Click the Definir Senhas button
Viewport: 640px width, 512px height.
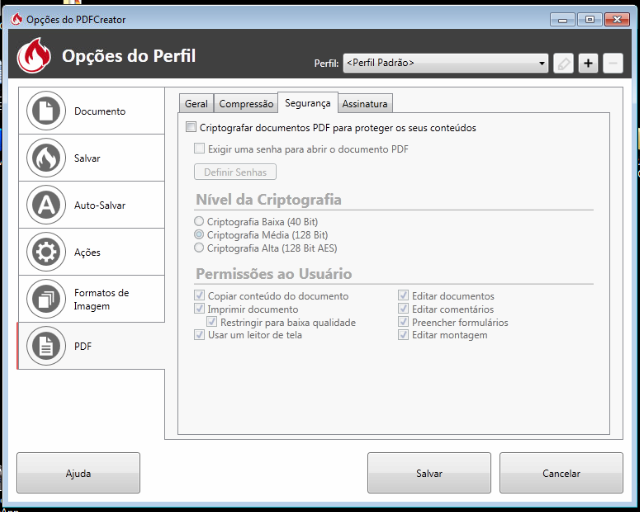pos(235,172)
